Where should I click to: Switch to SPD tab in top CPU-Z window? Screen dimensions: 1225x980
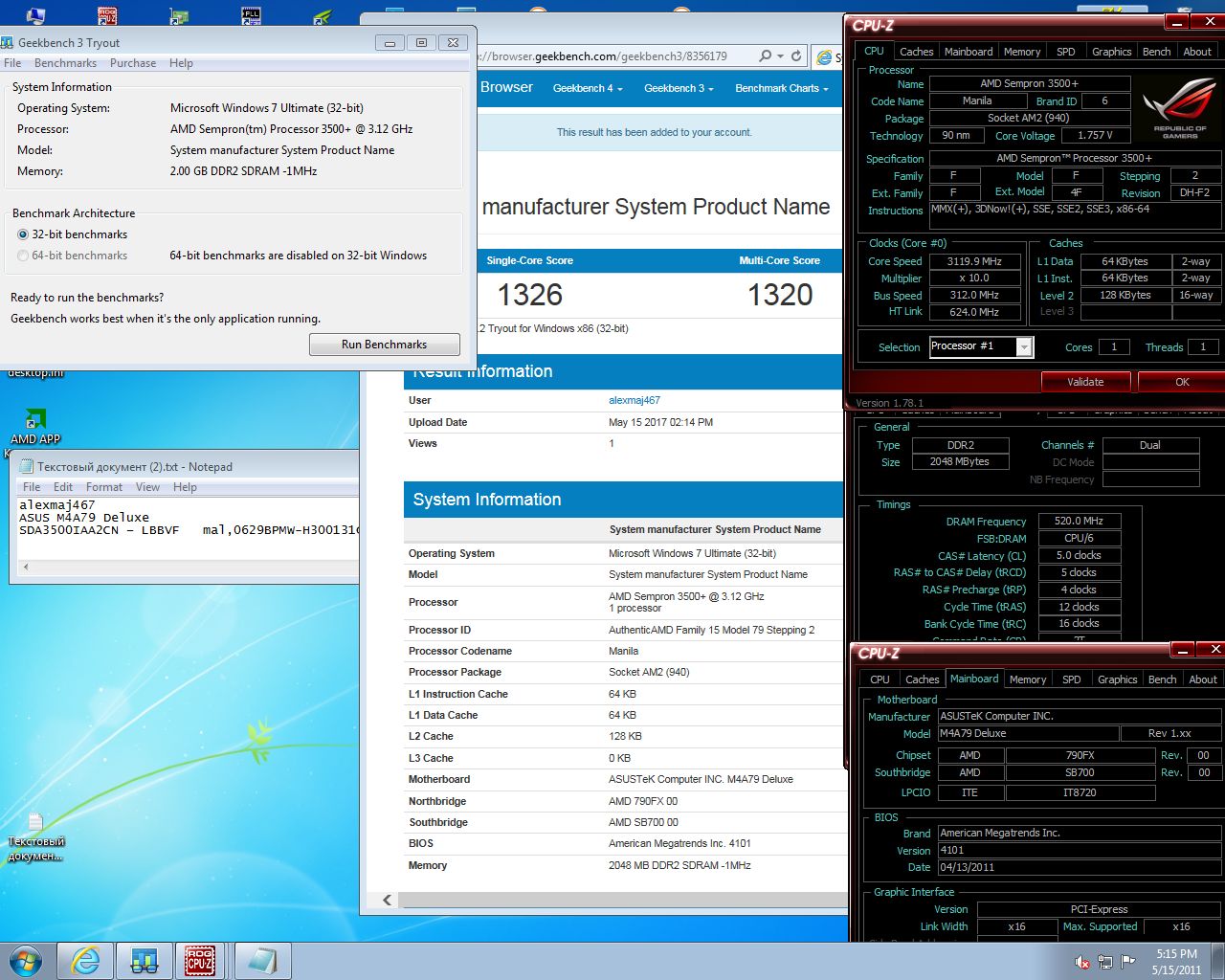1065,52
